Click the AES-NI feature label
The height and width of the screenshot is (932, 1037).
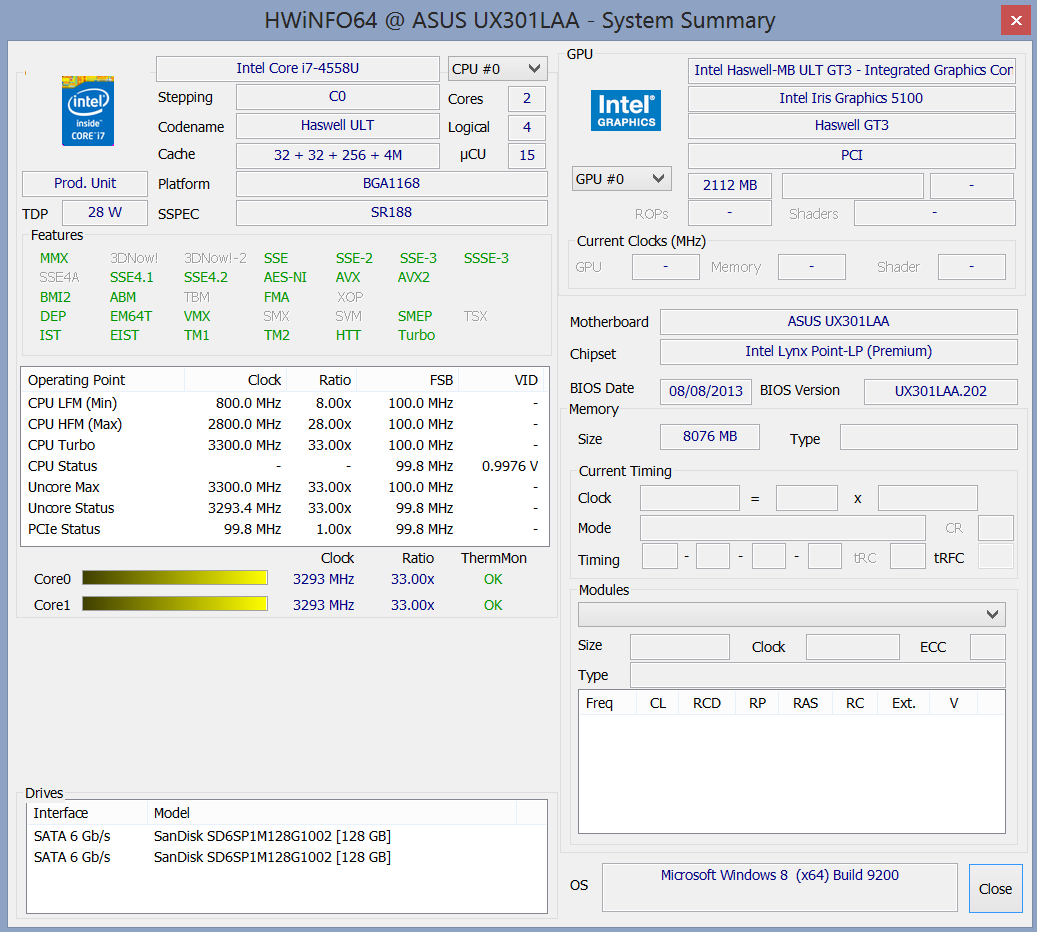pos(285,277)
